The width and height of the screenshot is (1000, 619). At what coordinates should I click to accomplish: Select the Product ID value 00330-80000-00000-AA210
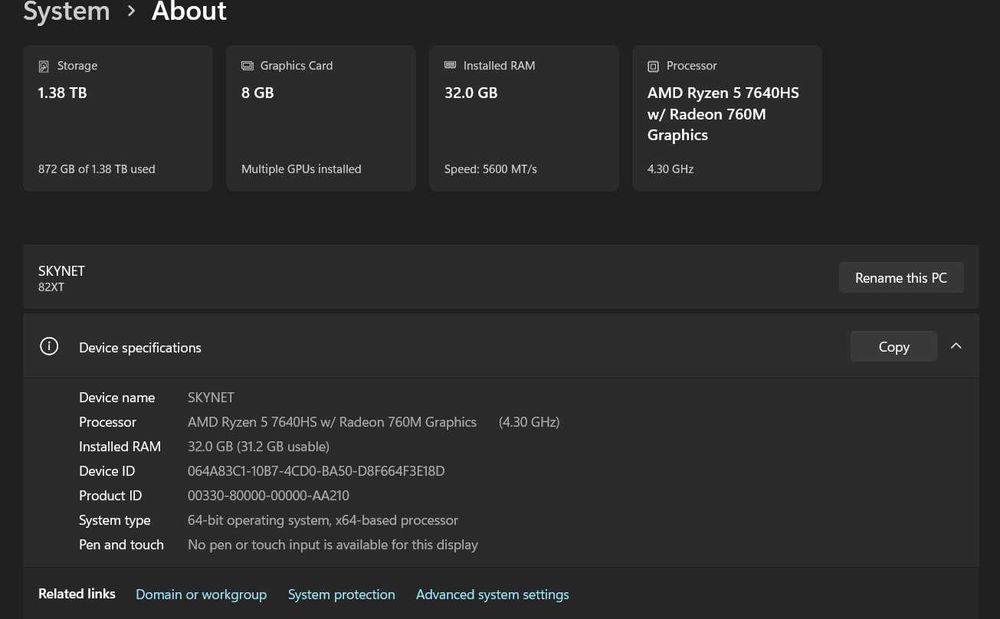[x=268, y=495]
